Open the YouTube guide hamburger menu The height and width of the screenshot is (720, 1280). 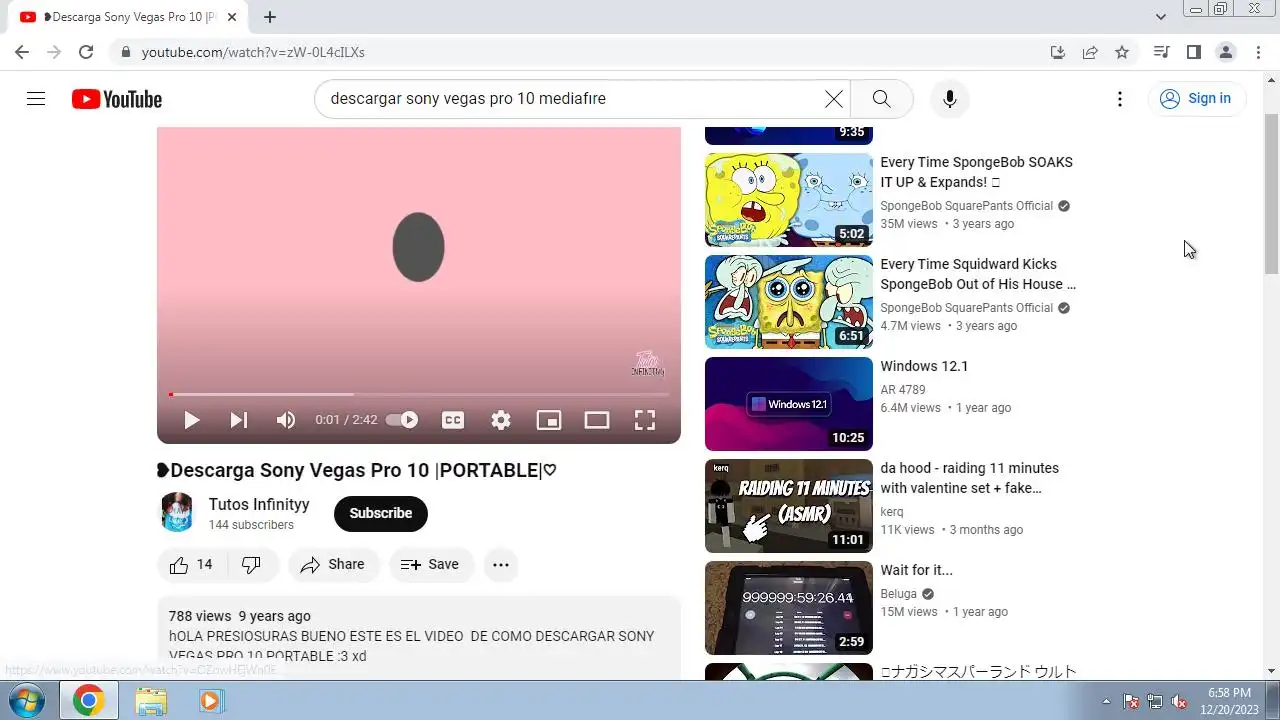click(x=36, y=99)
